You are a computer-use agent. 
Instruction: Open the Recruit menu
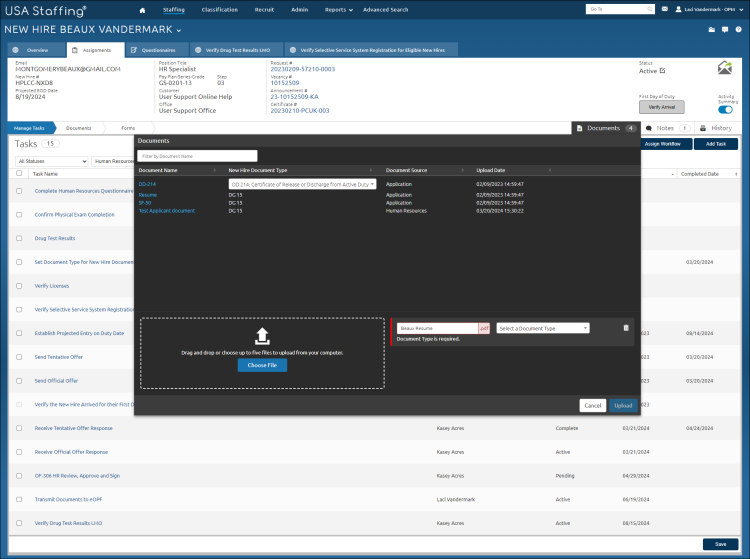(x=264, y=10)
